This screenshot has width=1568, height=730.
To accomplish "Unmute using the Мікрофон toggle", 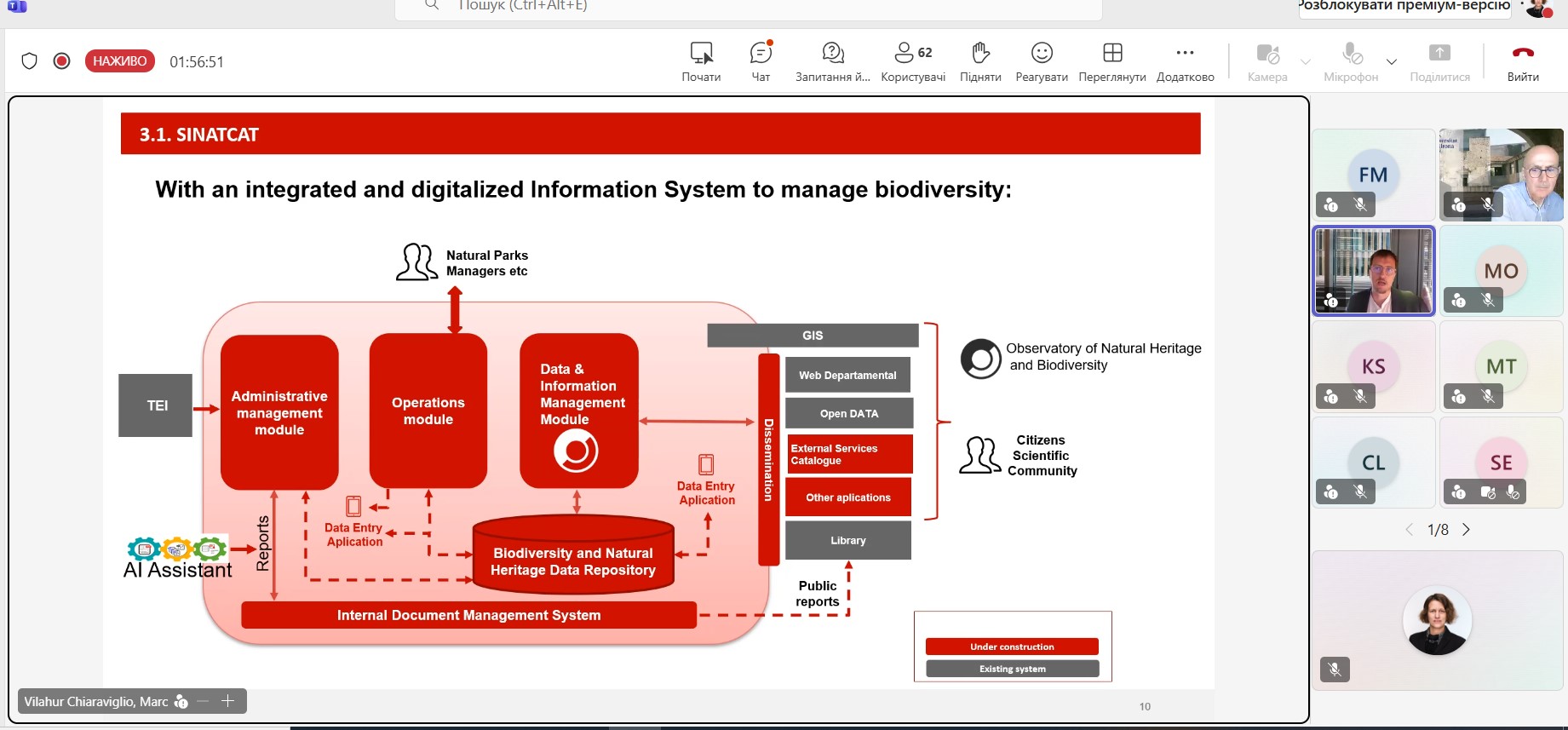I will (x=1351, y=61).
